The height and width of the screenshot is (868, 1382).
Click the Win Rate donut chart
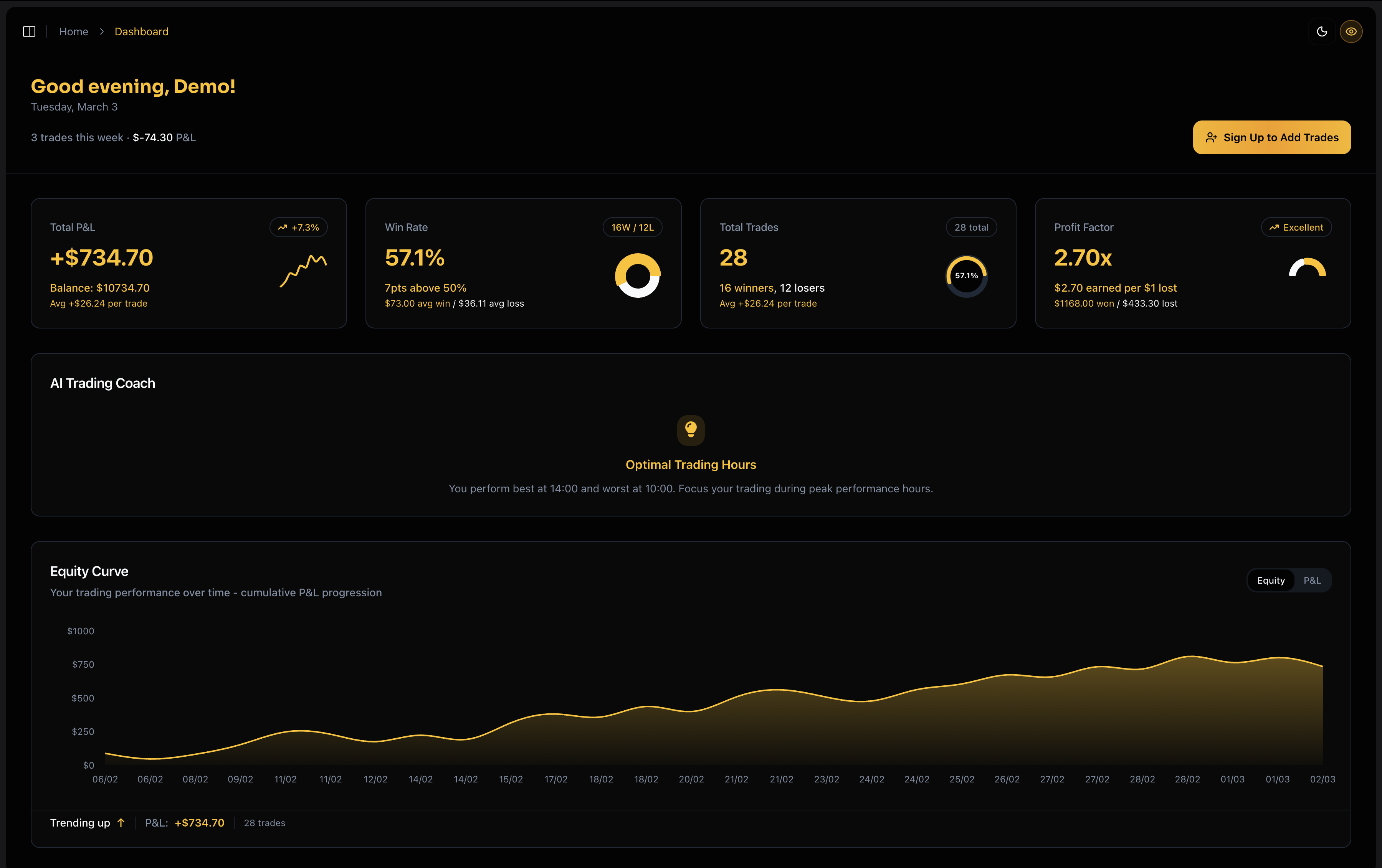click(638, 276)
